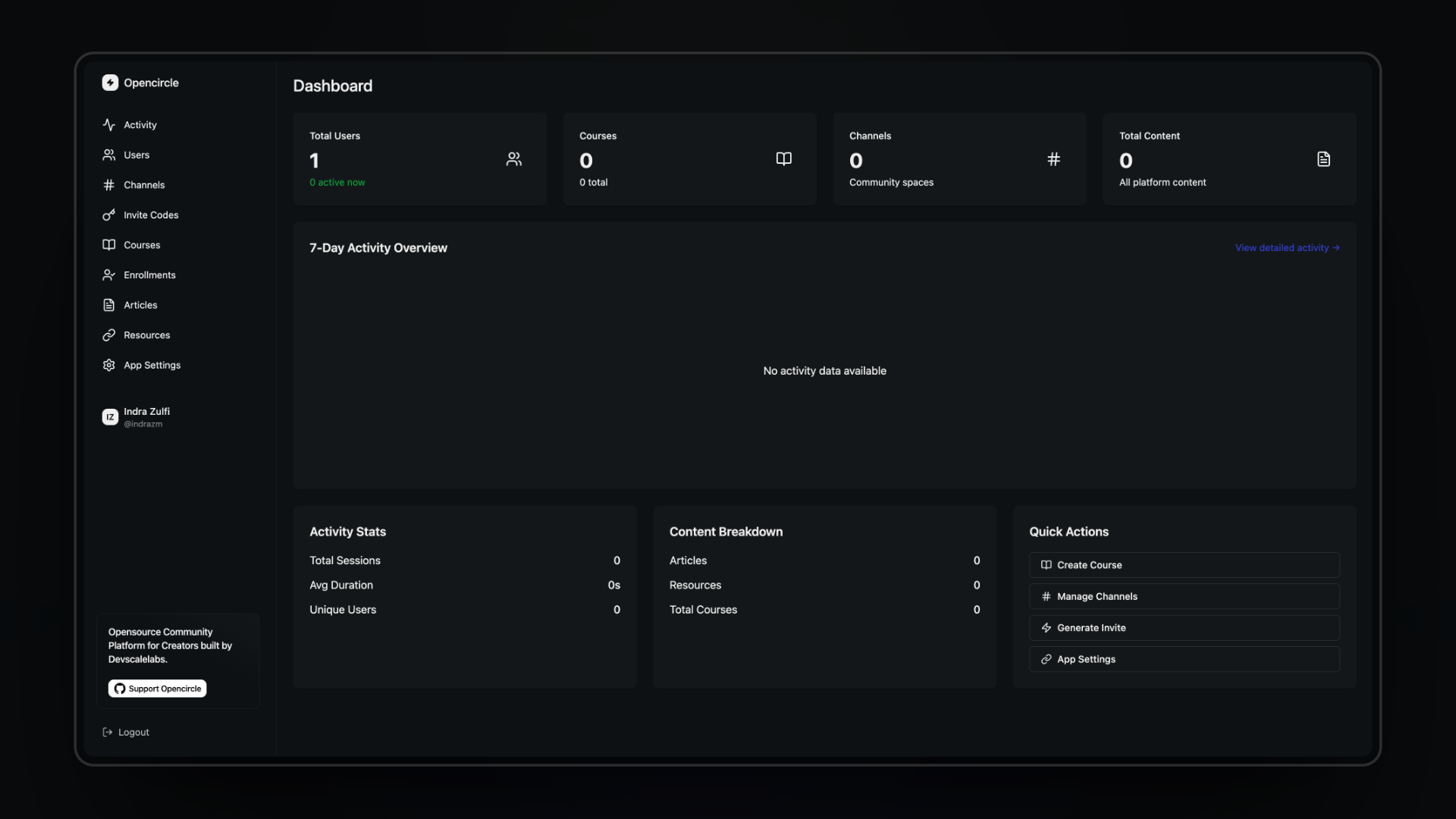
Task: Select Channels from the sidebar menu
Action: click(143, 184)
